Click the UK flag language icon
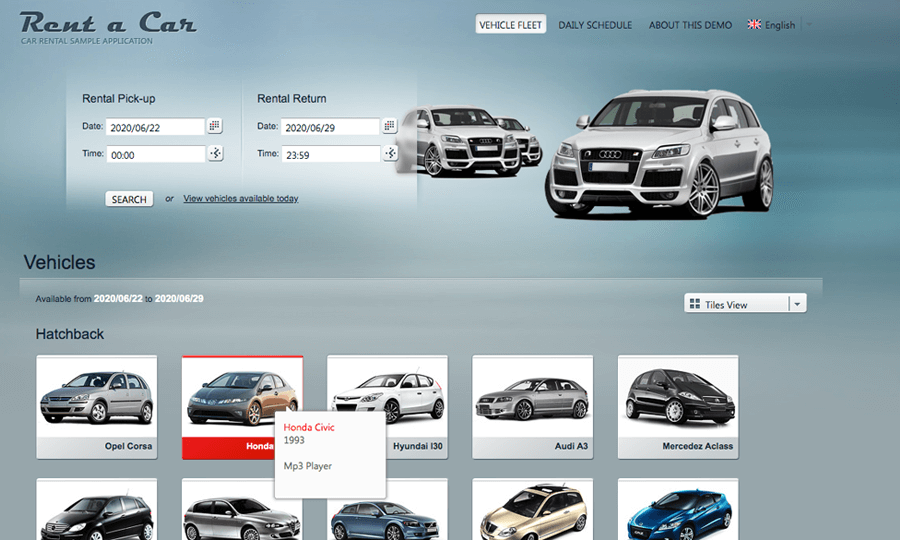The image size is (900, 540). (754, 25)
